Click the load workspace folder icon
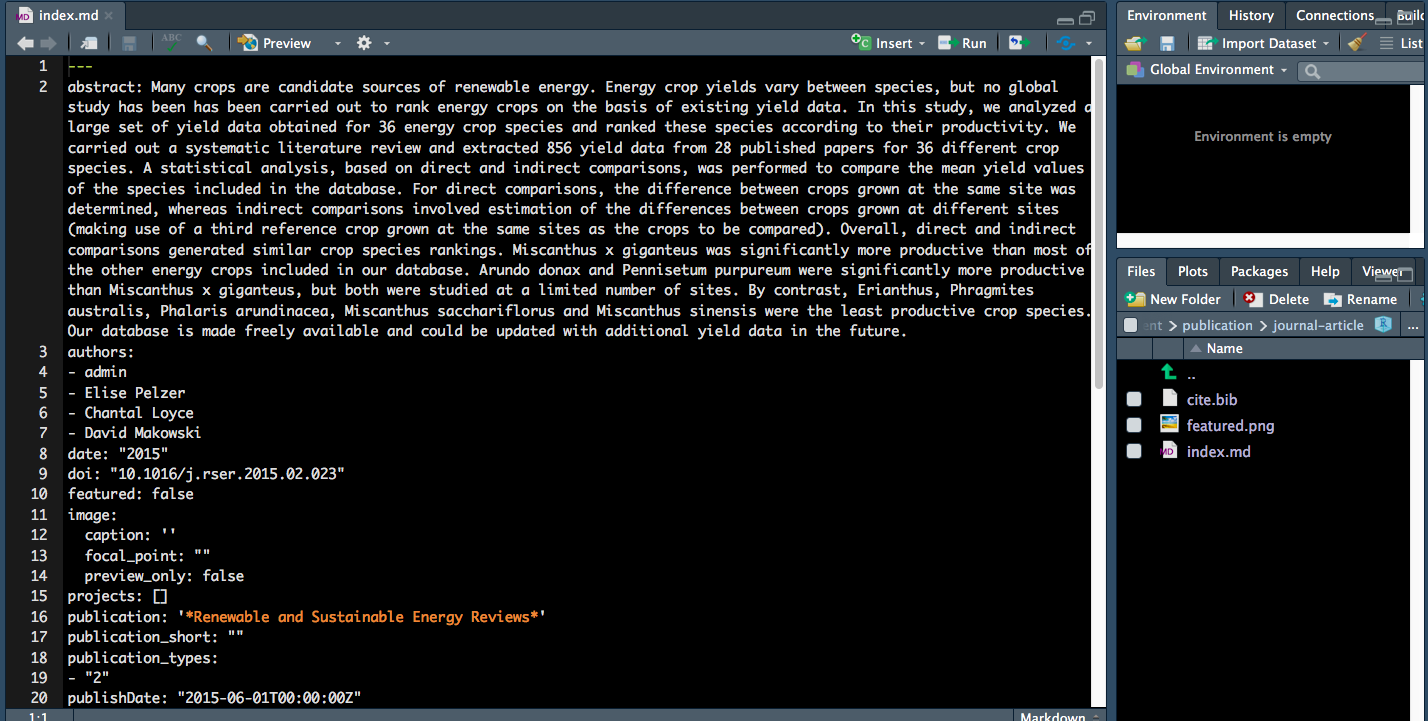This screenshot has height=721, width=1428. (1133, 43)
